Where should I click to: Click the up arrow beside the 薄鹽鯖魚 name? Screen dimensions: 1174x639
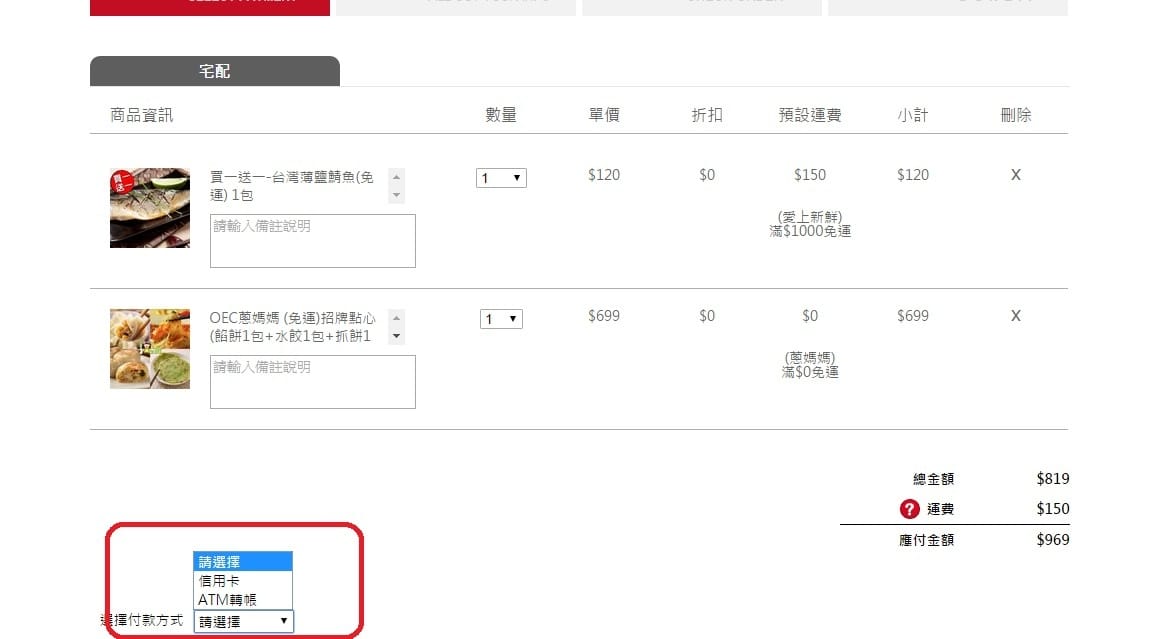point(397,176)
